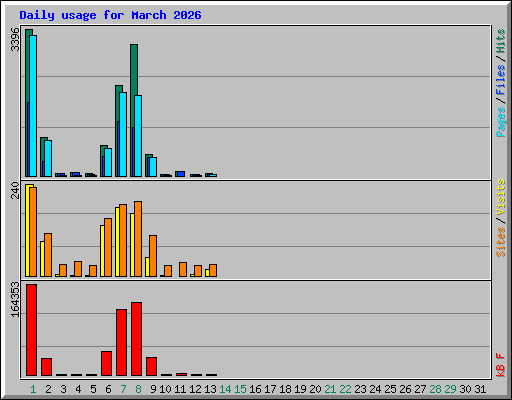
Task: Click day 31 on the x-axis
Action: (480, 389)
